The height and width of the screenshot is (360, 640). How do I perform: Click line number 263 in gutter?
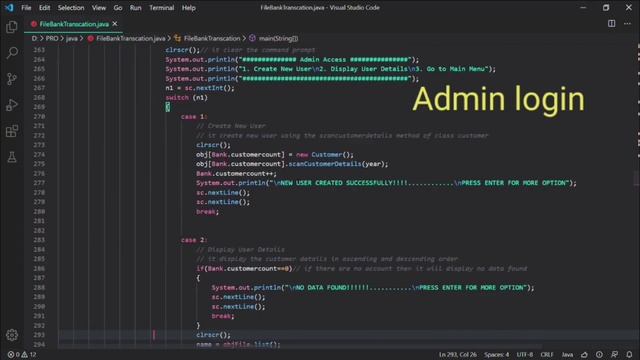(x=39, y=50)
